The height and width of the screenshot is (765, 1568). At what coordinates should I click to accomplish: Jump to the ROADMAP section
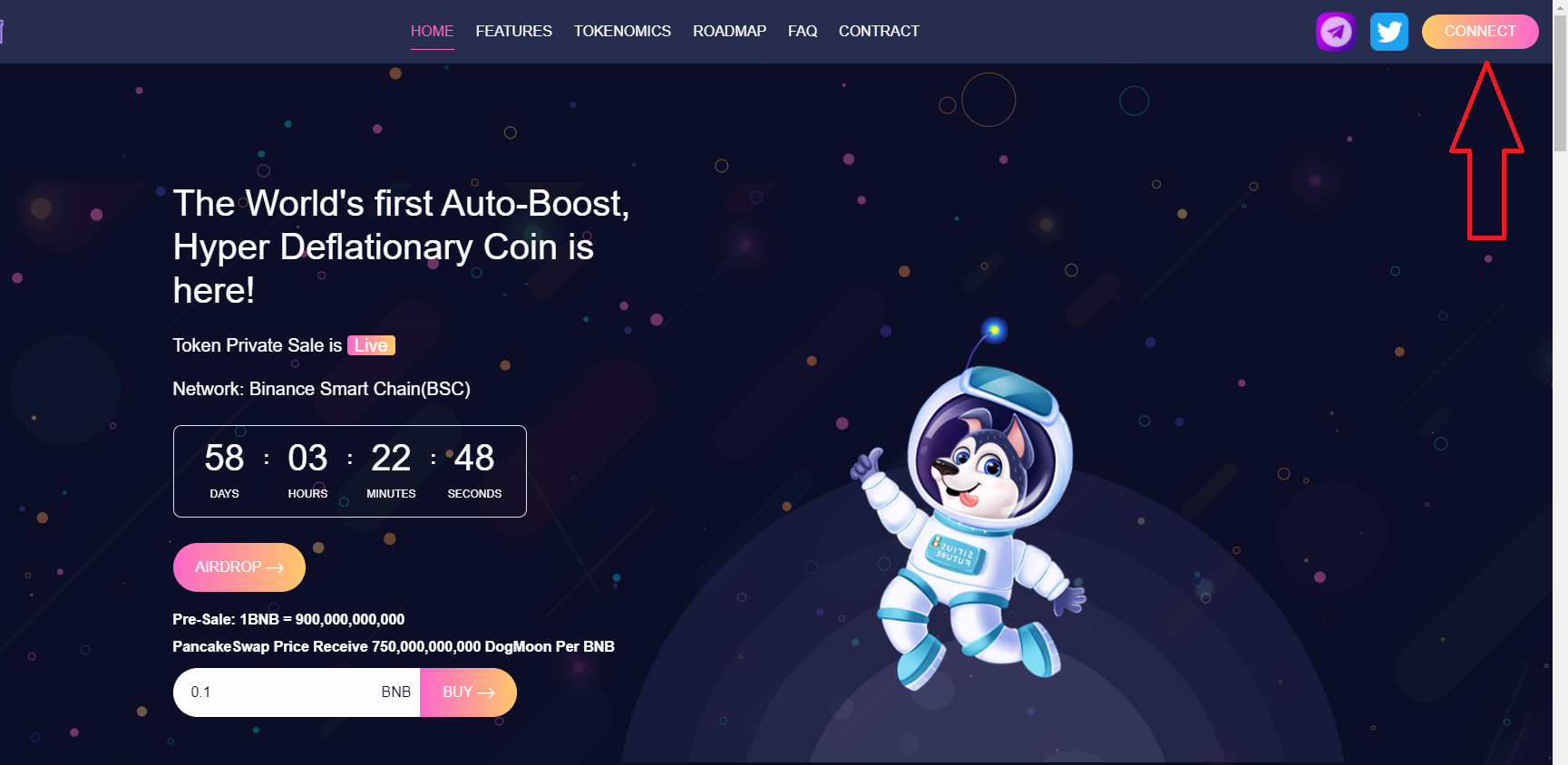tap(729, 31)
